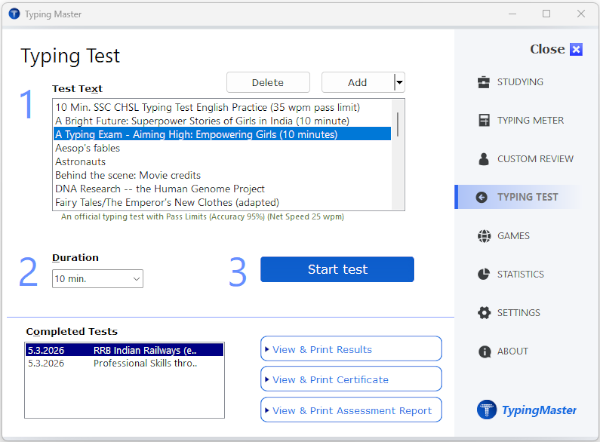The width and height of the screenshot is (600, 442).
Task: Select the TYPING TEST menu item
Action: point(527,197)
